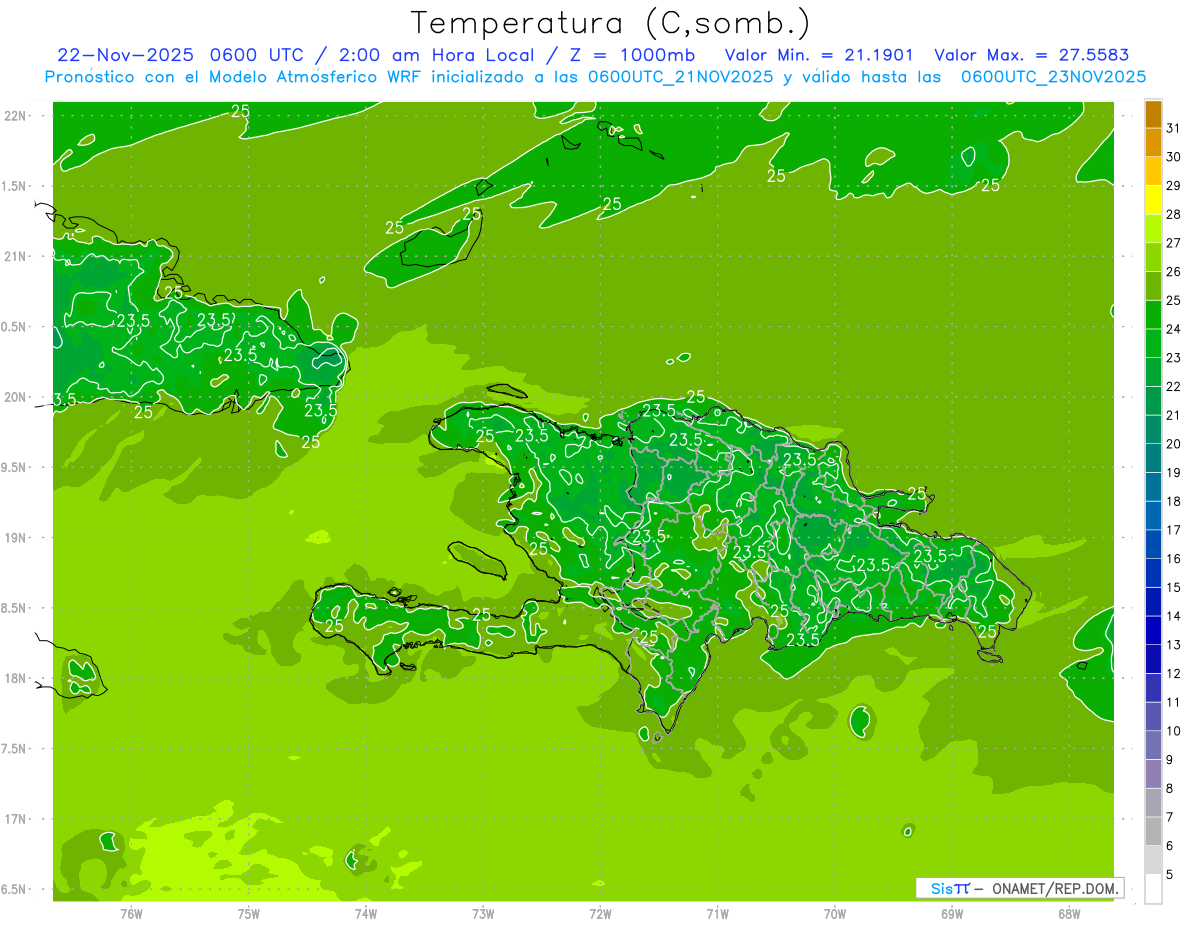The image size is (1200, 927).
Task: Click the purple swatch between 9 and 10
Action: (x=1153, y=745)
